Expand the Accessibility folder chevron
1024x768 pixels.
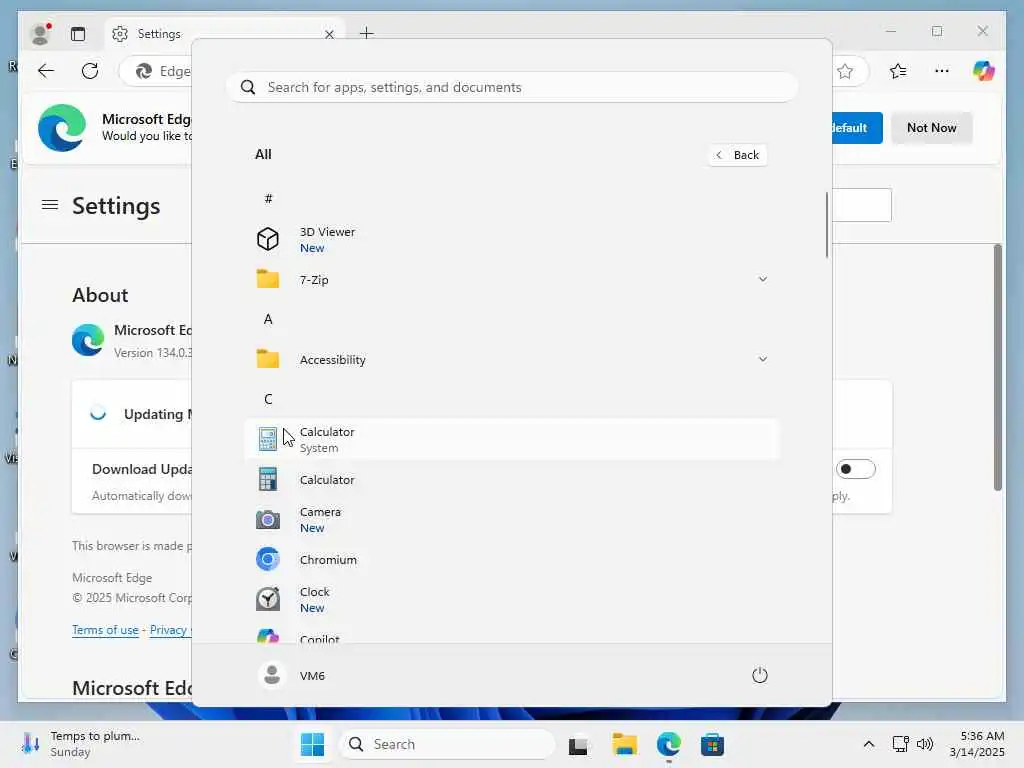[x=762, y=359]
